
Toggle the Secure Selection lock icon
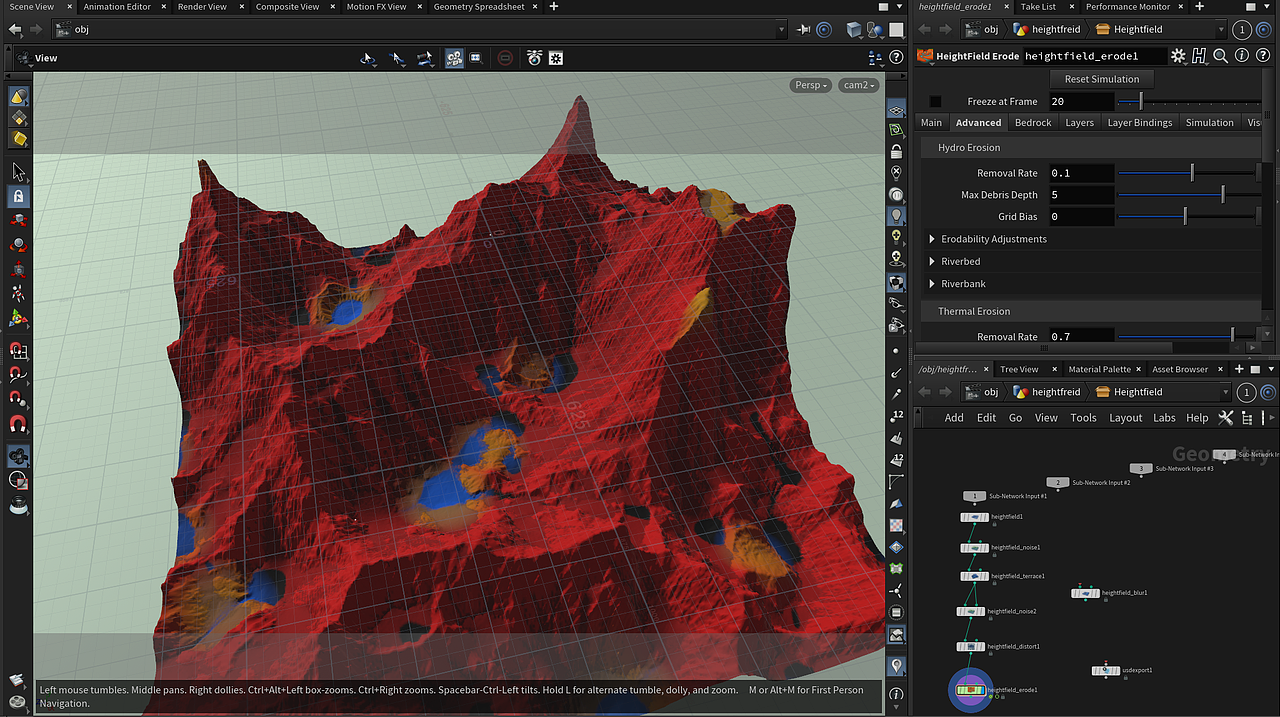pyautogui.click(x=18, y=196)
